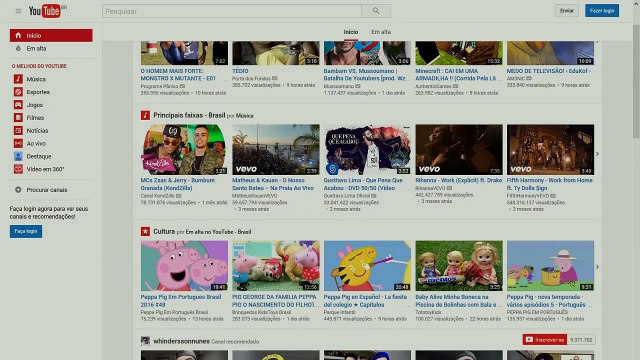640x360 pixels.
Task: Click the music note icon beside Principais faixas
Action: [x=145, y=116]
